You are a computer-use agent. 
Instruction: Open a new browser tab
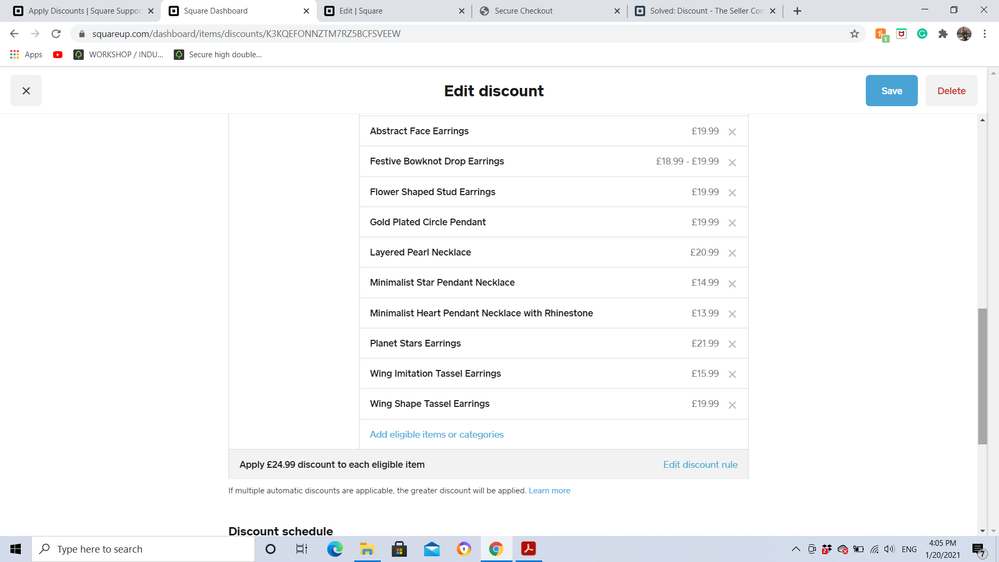tap(797, 11)
